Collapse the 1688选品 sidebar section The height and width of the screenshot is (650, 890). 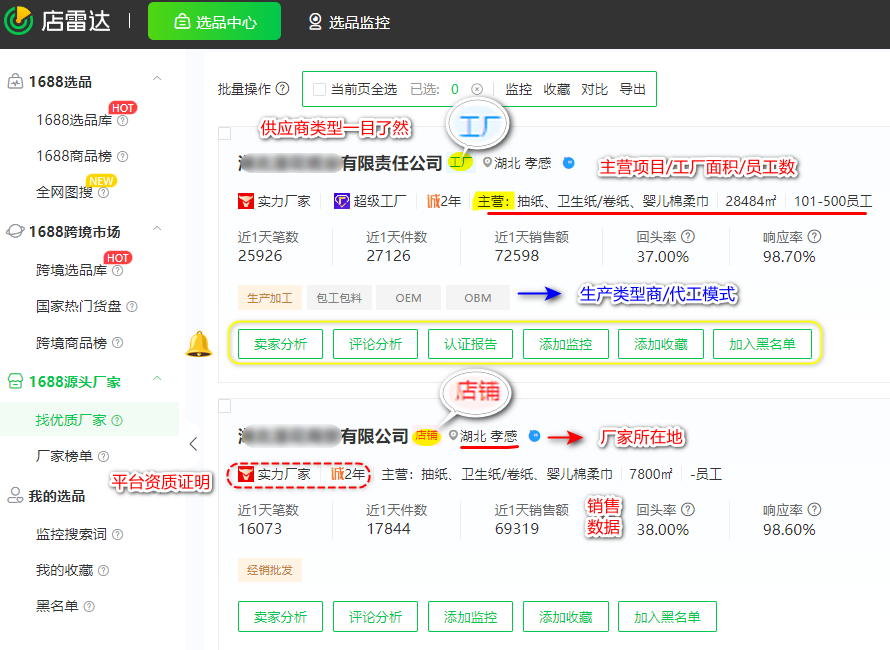pyautogui.click(x=156, y=77)
